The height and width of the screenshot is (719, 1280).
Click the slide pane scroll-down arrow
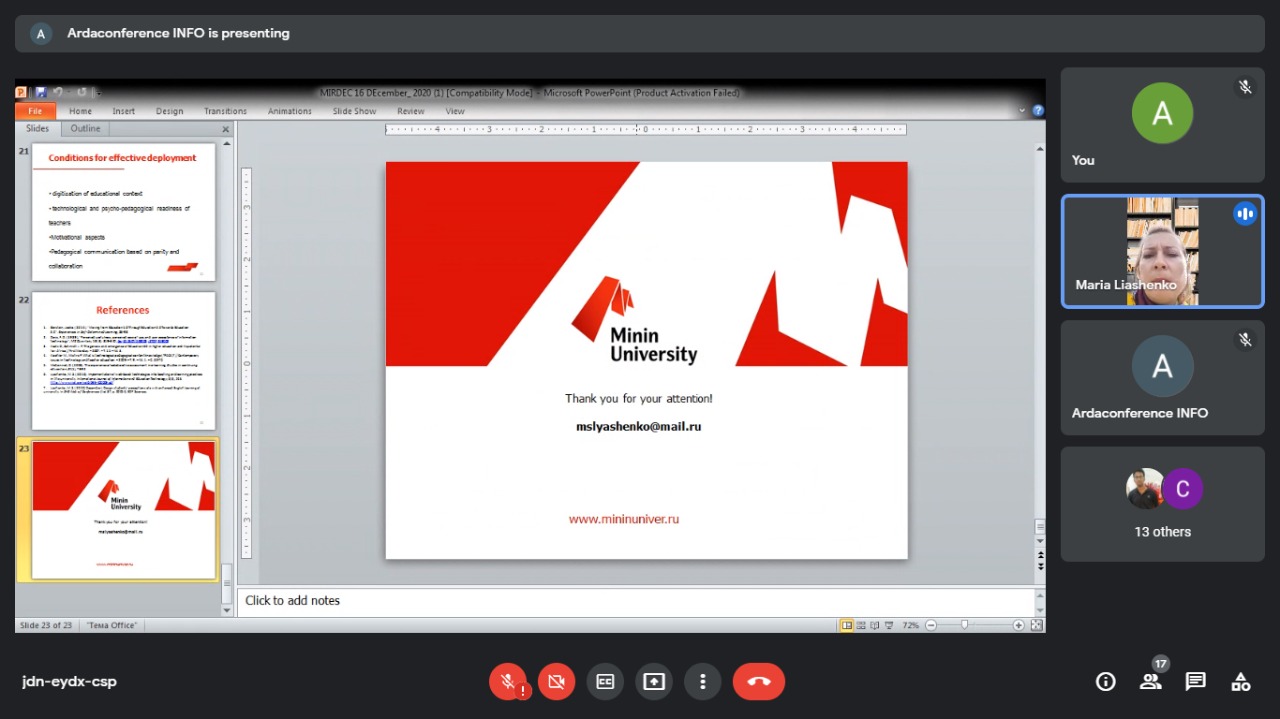tap(227, 609)
